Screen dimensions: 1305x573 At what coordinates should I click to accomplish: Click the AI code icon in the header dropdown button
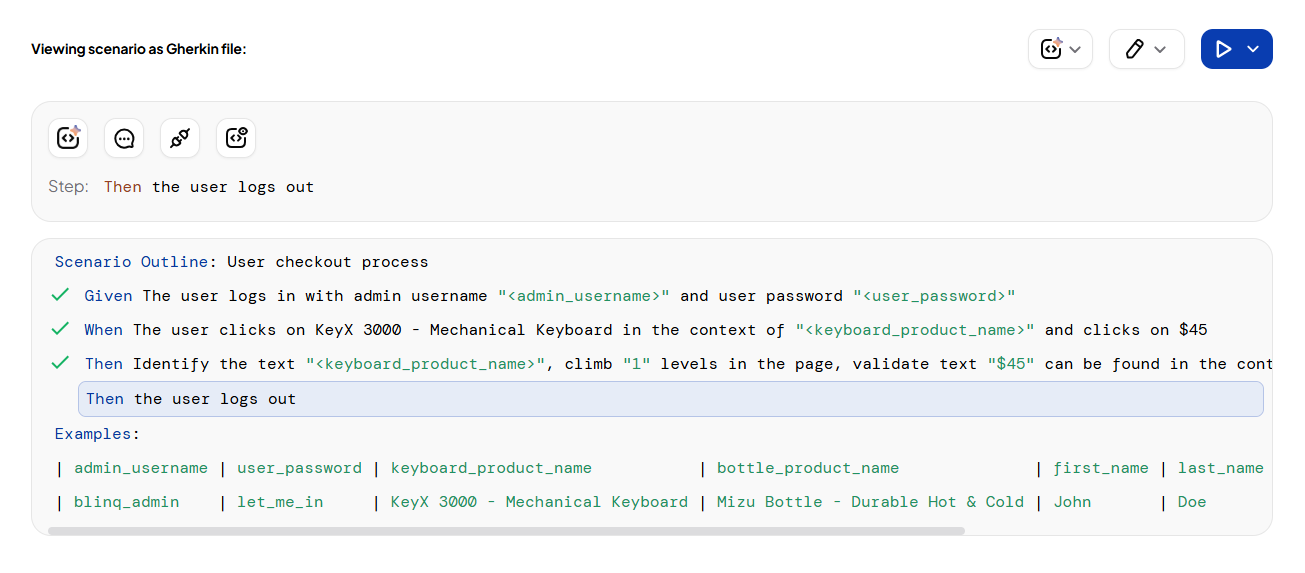[1051, 49]
